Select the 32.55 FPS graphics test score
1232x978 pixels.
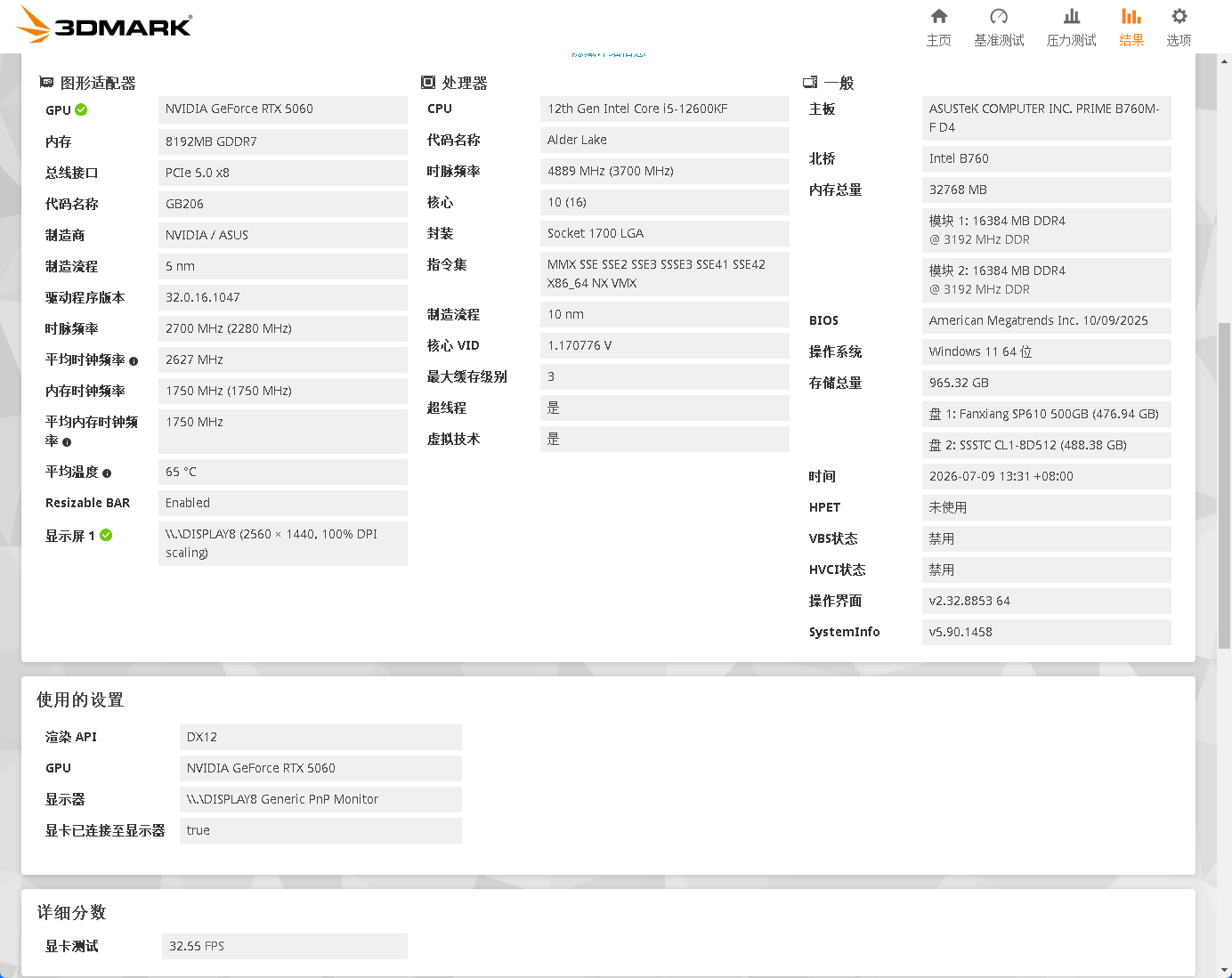click(283, 946)
